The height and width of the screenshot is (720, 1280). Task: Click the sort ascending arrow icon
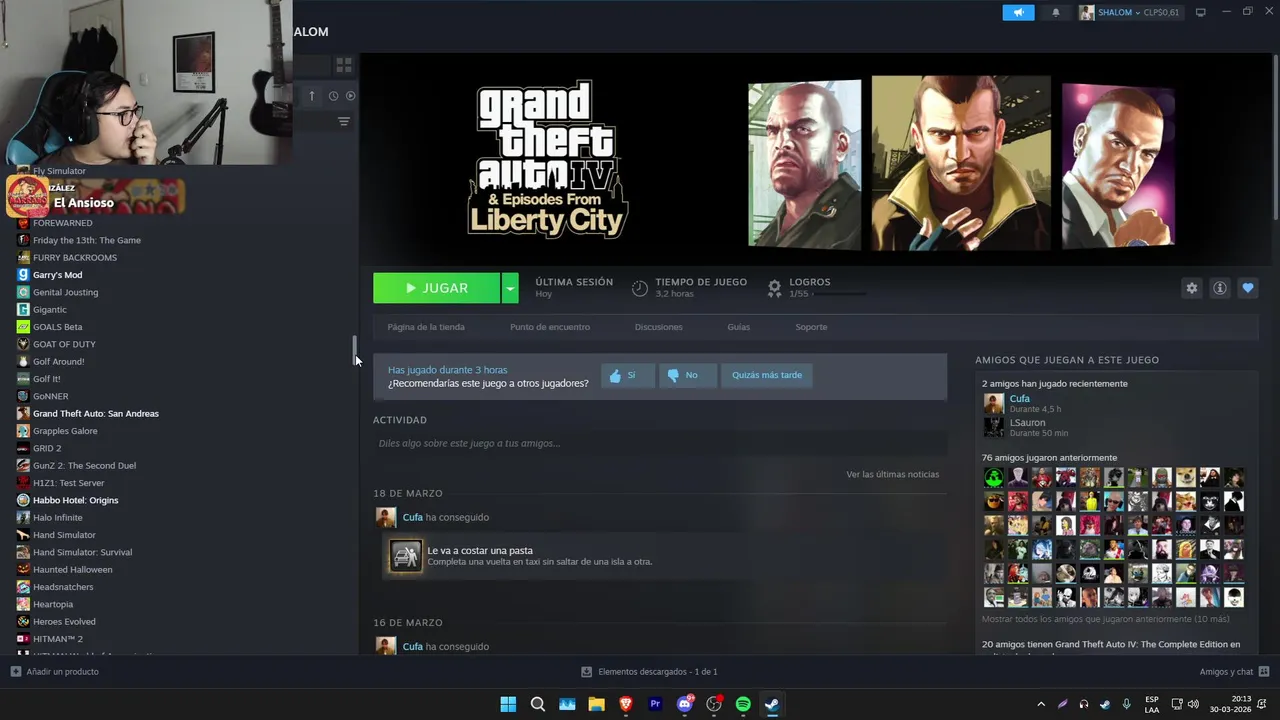(311, 96)
